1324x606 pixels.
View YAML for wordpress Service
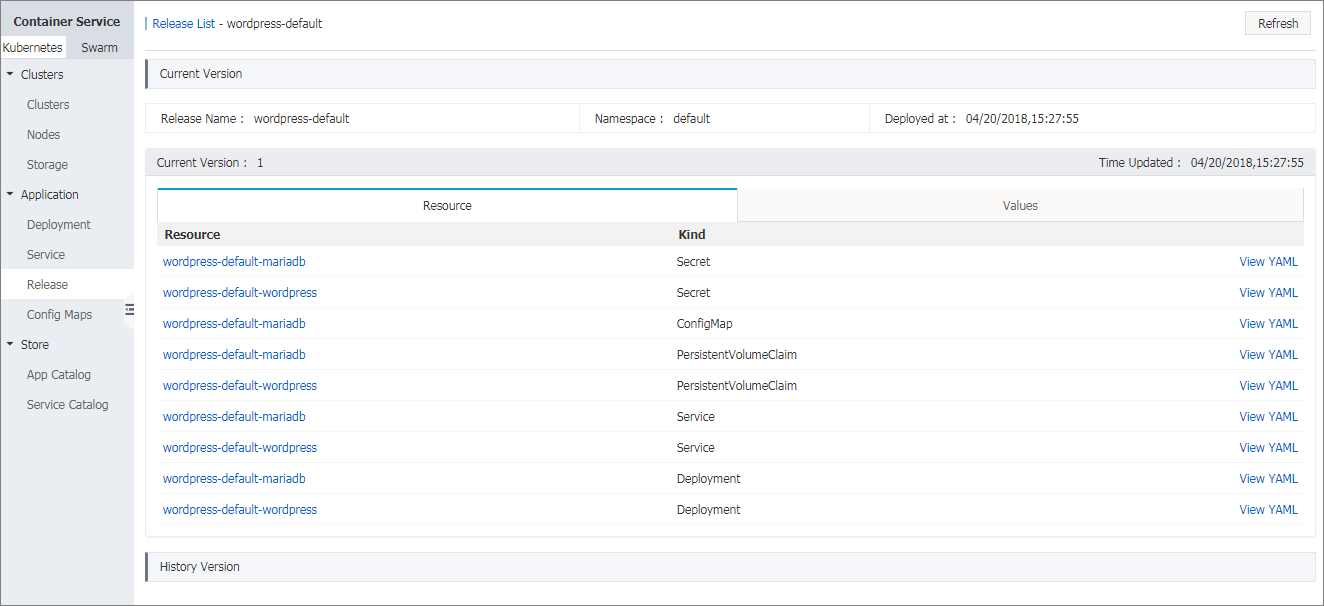pyautogui.click(x=1268, y=447)
